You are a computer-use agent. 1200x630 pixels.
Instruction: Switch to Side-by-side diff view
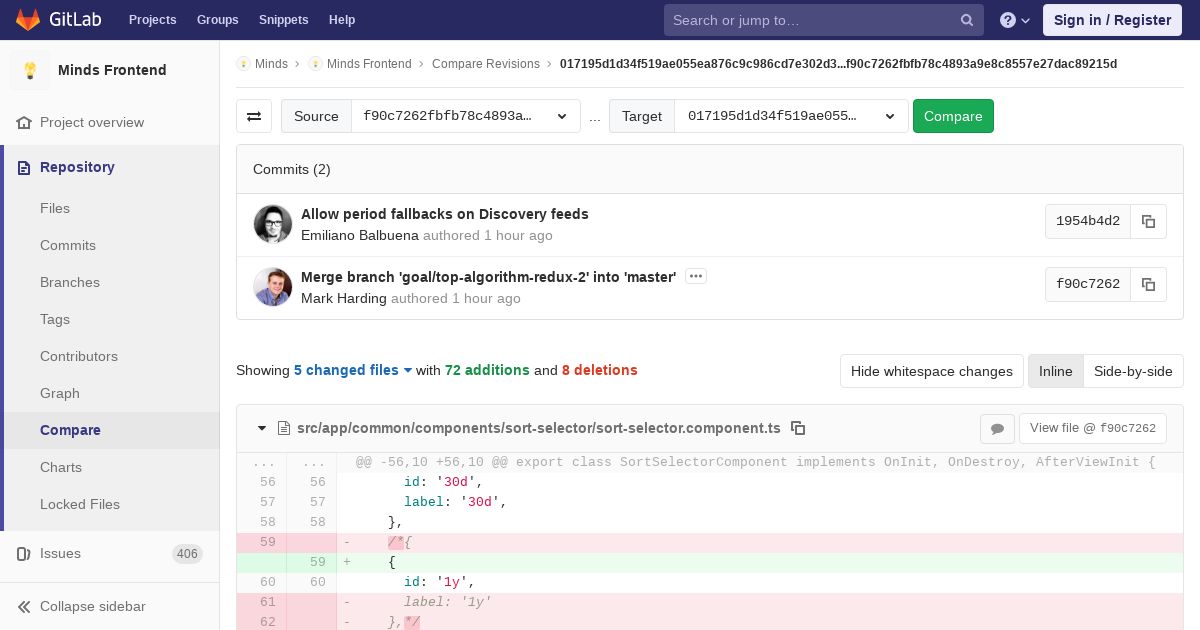tap(1133, 371)
